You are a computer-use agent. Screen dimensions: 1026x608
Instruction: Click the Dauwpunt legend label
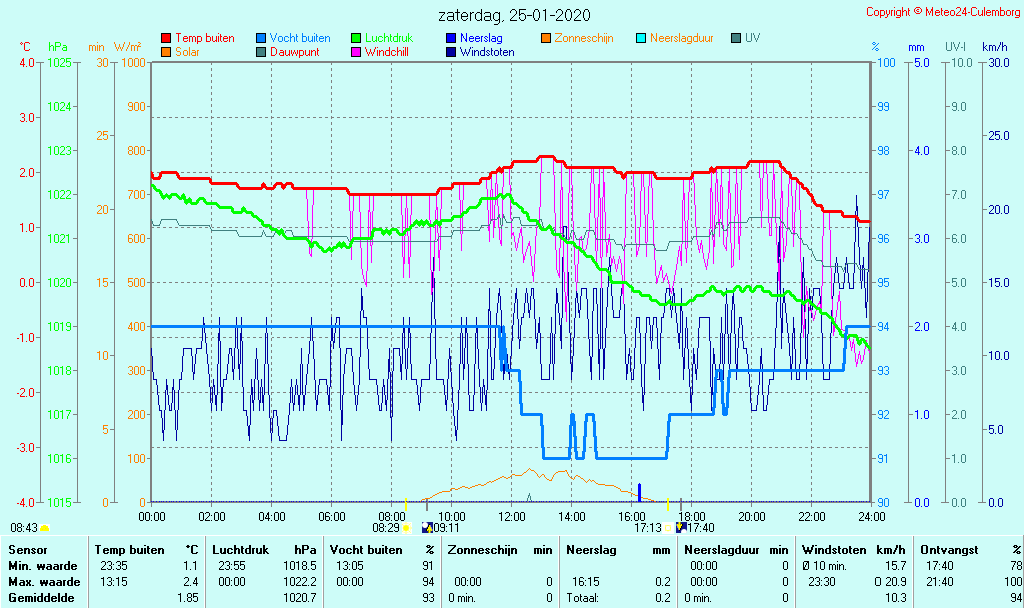point(295,52)
